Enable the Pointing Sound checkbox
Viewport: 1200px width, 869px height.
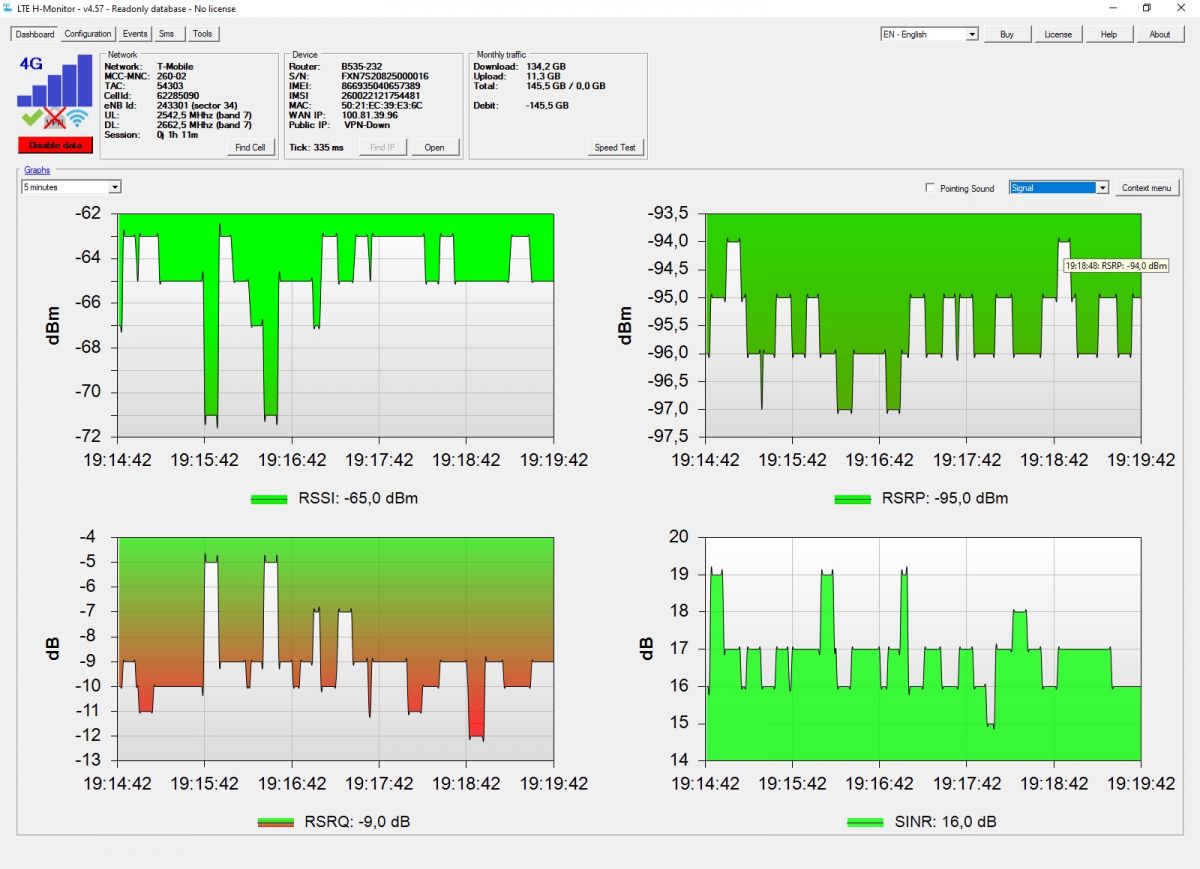click(931, 188)
